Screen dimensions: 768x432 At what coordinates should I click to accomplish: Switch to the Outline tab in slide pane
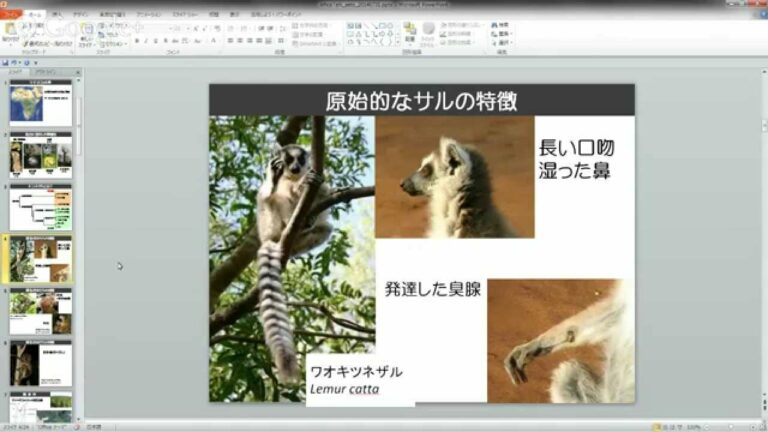[x=45, y=72]
